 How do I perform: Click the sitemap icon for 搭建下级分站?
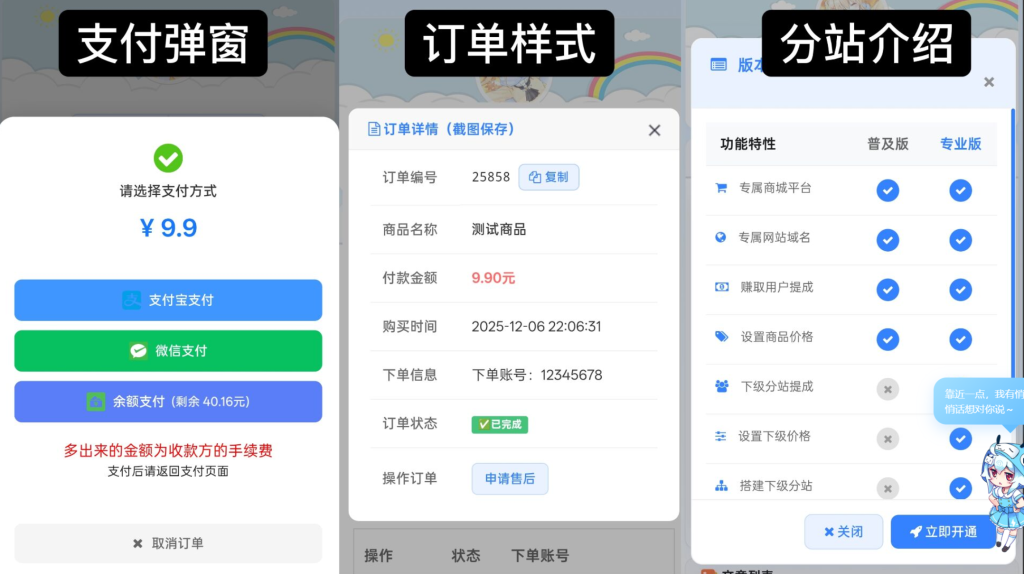721,486
